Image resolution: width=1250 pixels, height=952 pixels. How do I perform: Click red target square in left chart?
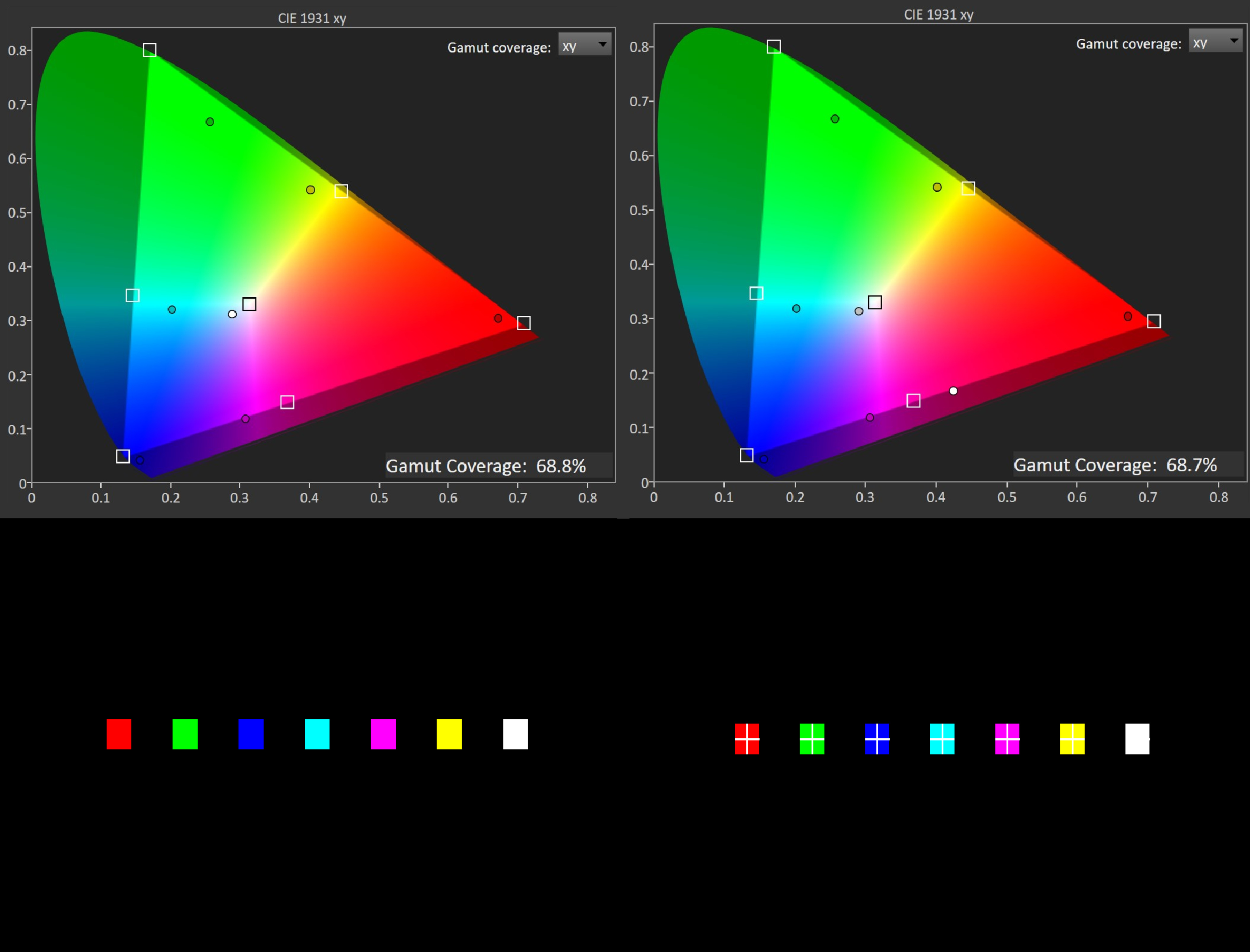pyautogui.click(x=523, y=323)
